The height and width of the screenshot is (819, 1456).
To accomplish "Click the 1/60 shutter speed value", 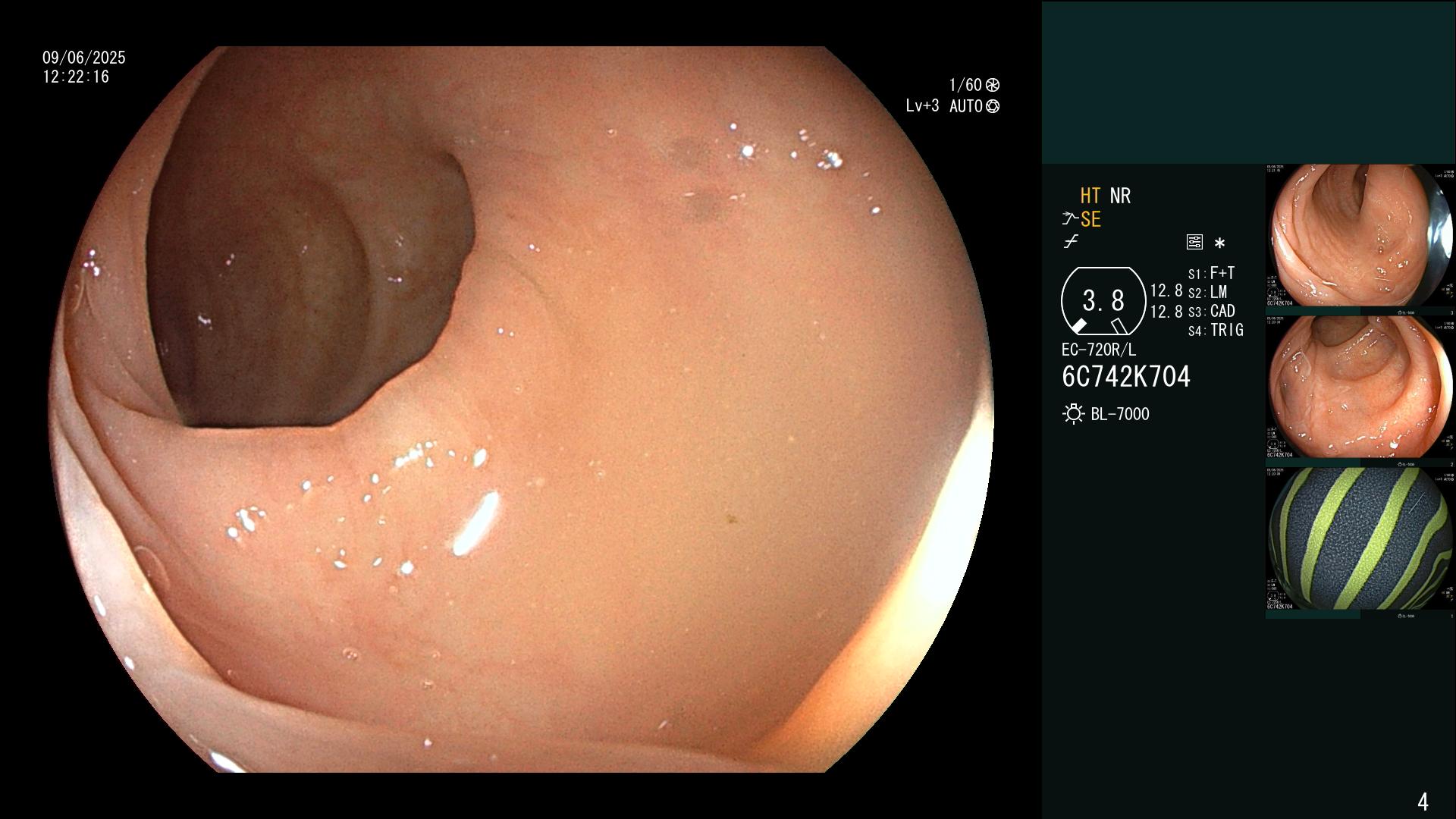I will [965, 85].
